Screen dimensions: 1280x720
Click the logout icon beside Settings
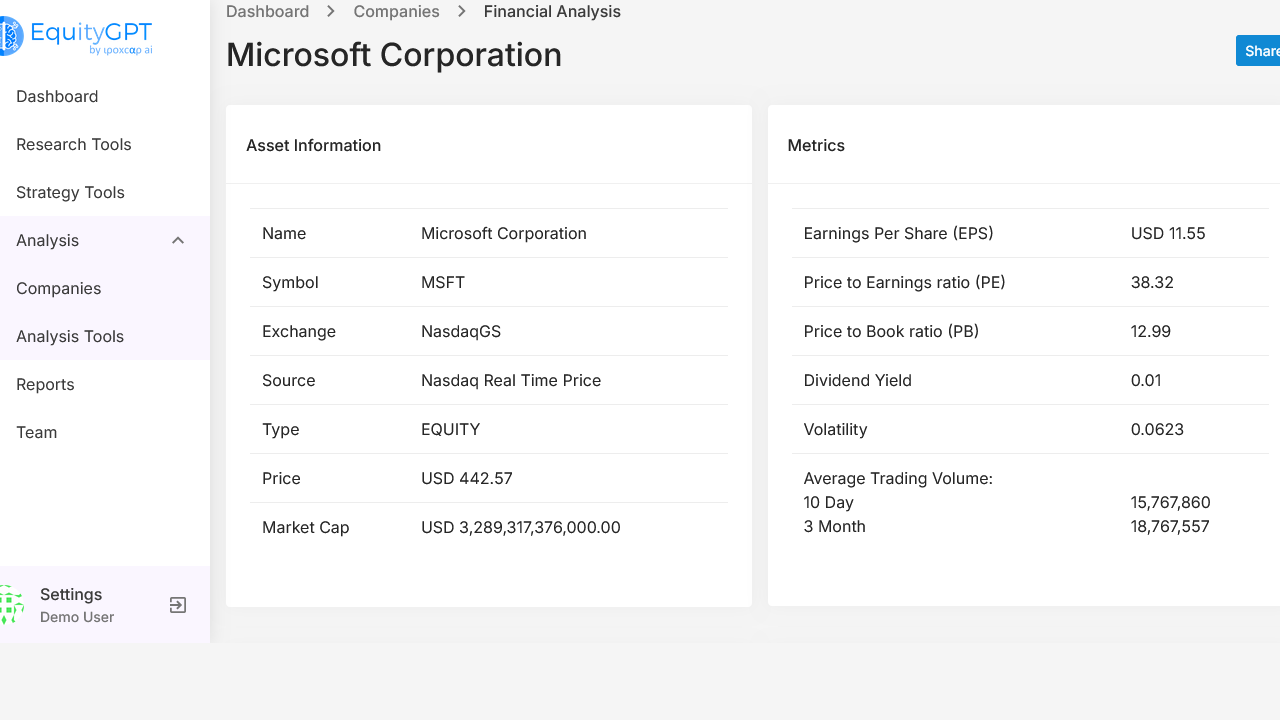click(x=178, y=605)
